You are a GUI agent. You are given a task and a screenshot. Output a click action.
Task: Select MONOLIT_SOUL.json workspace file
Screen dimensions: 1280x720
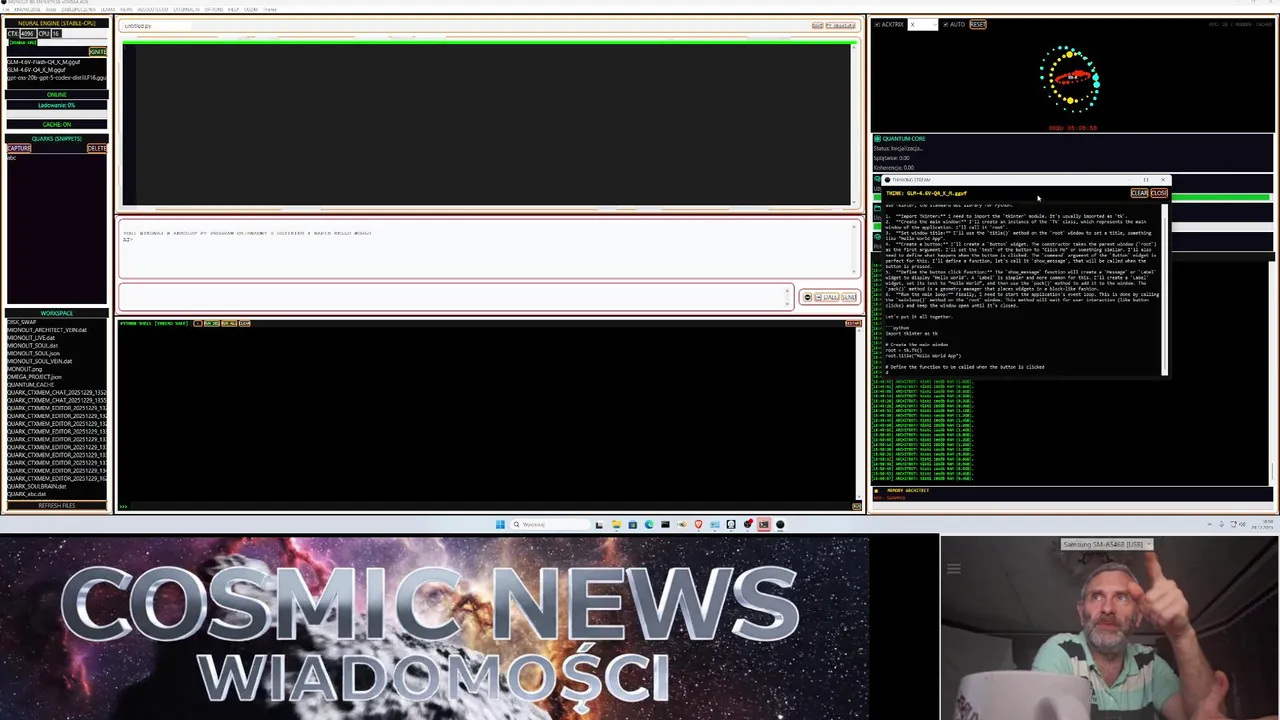[x=33, y=354]
